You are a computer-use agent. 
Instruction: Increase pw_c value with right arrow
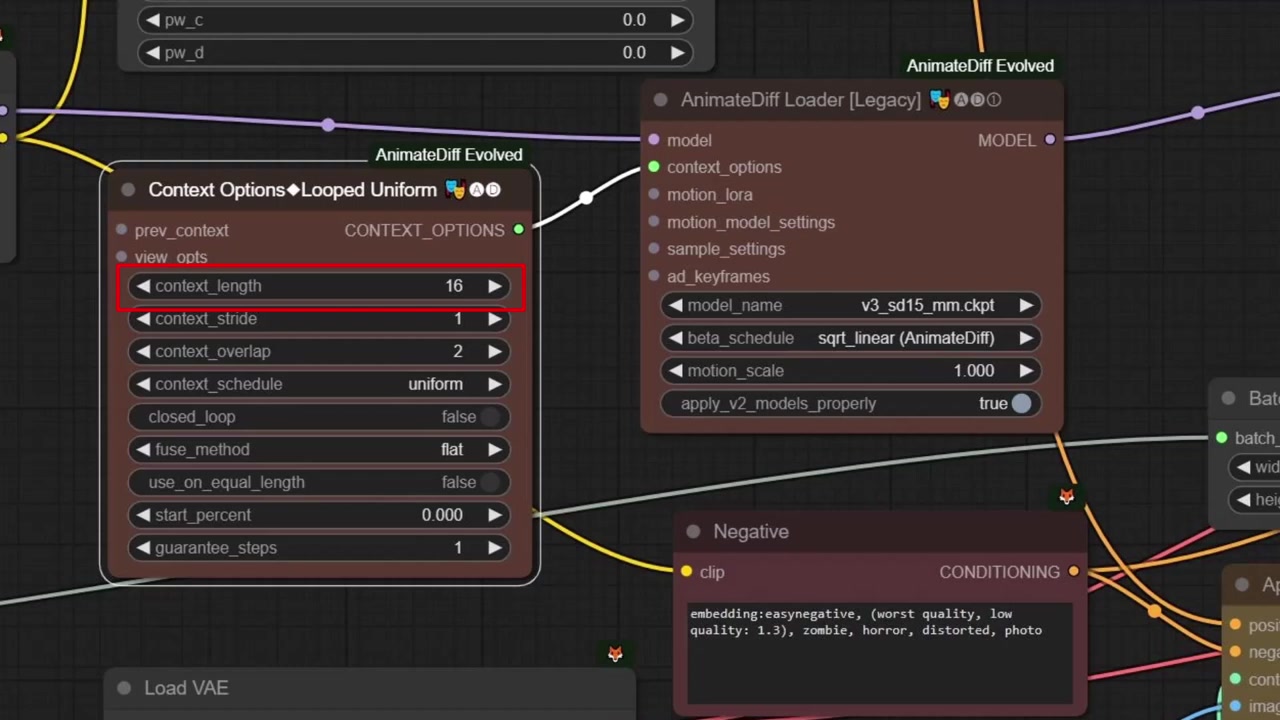677,20
